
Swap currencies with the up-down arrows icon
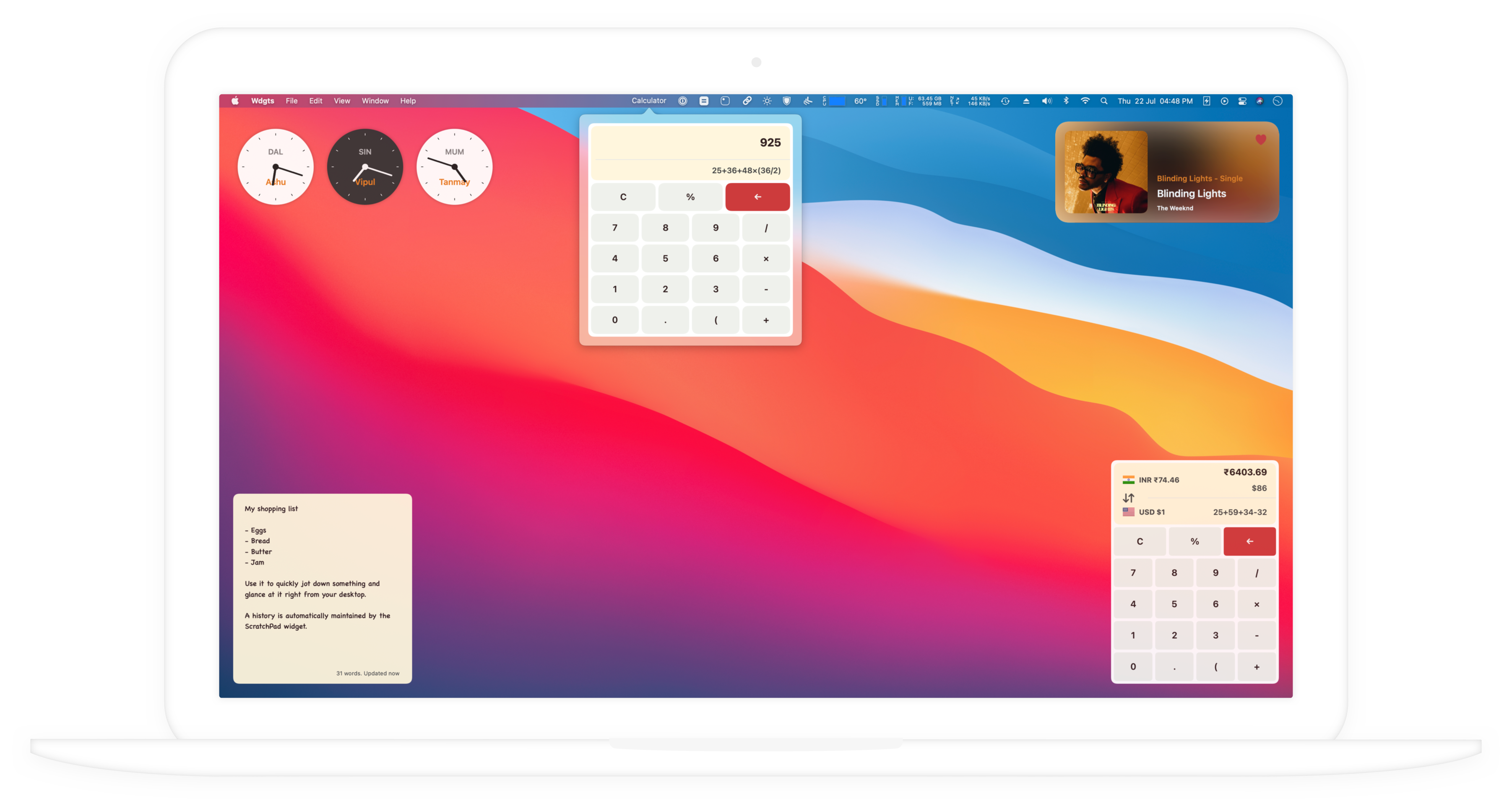coord(1128,498)
